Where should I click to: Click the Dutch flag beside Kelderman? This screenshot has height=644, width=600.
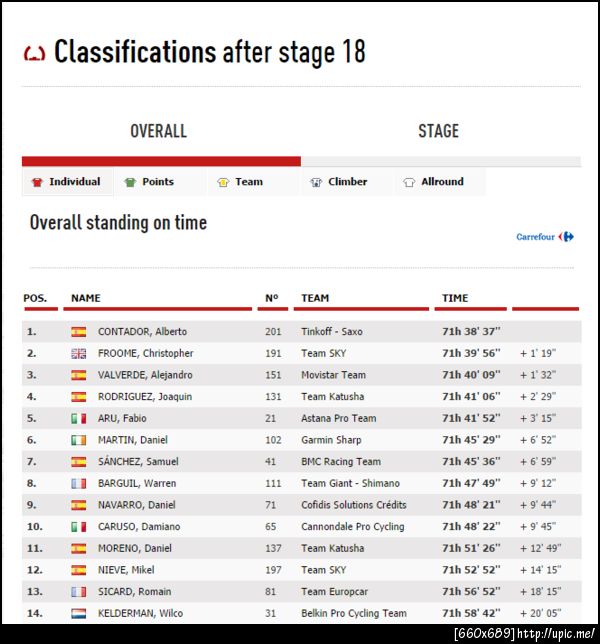pyautogui.click(x=78, y=613)
